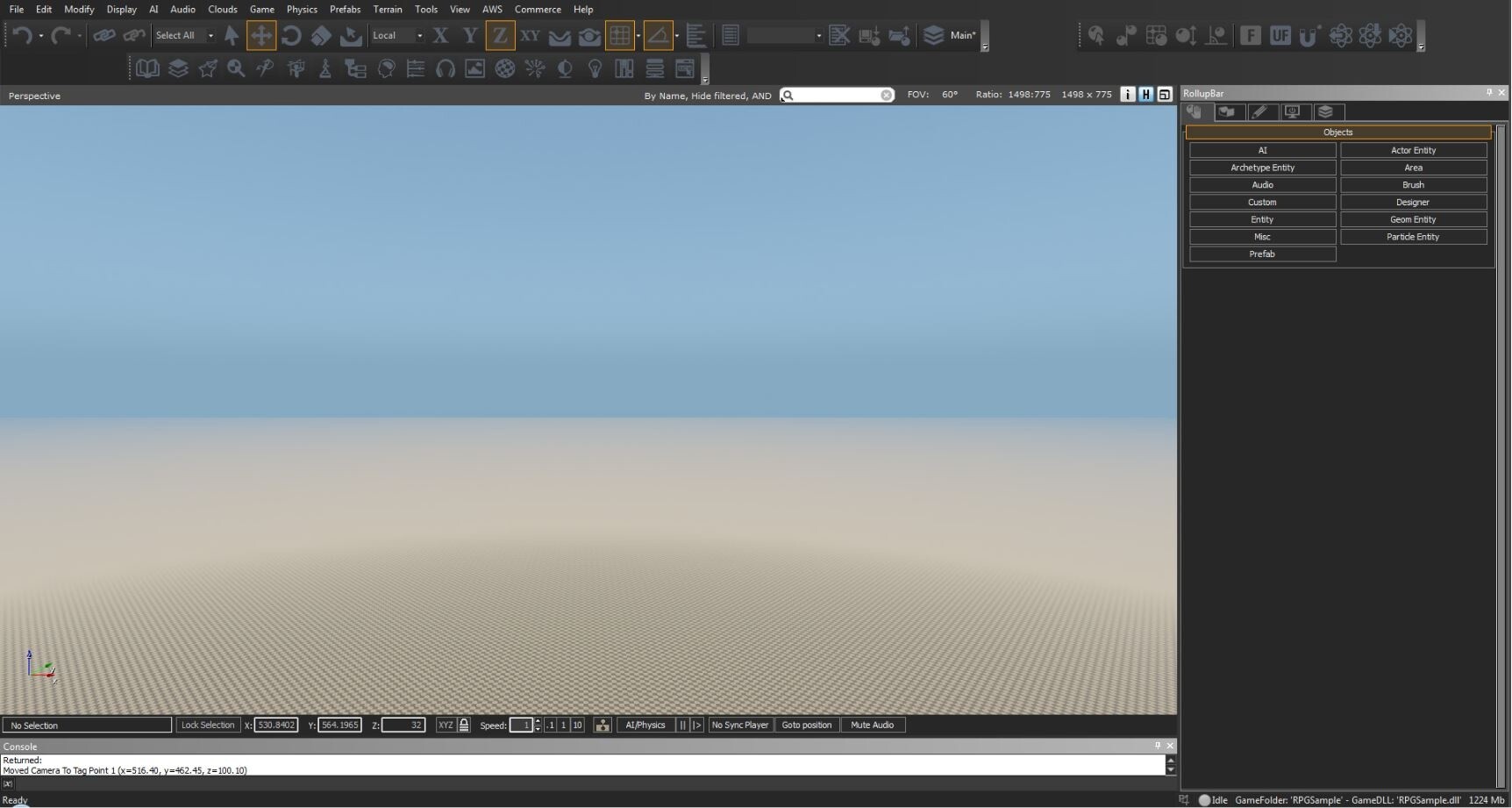Image resolution: width=1512 pixels, height=808 pixels.
Task: Click the Goto position button
Action: point(807,725)
